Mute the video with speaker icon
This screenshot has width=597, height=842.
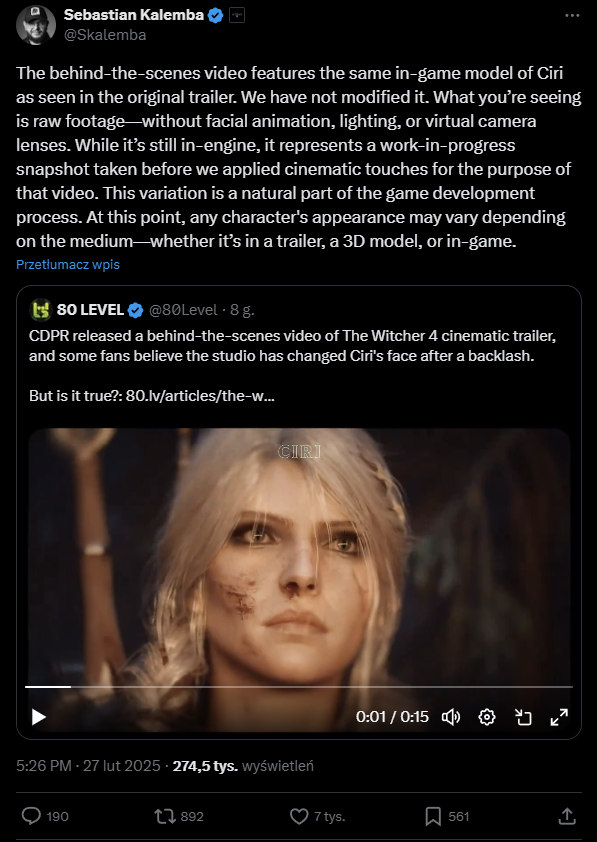451,717
